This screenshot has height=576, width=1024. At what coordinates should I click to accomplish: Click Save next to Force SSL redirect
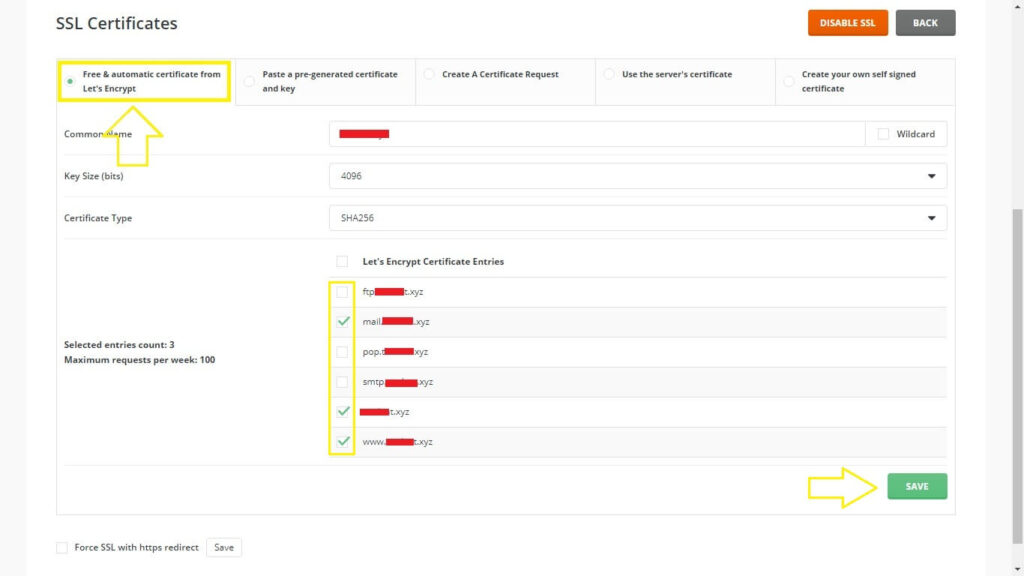pyautogui.click(x=224, y=547)
